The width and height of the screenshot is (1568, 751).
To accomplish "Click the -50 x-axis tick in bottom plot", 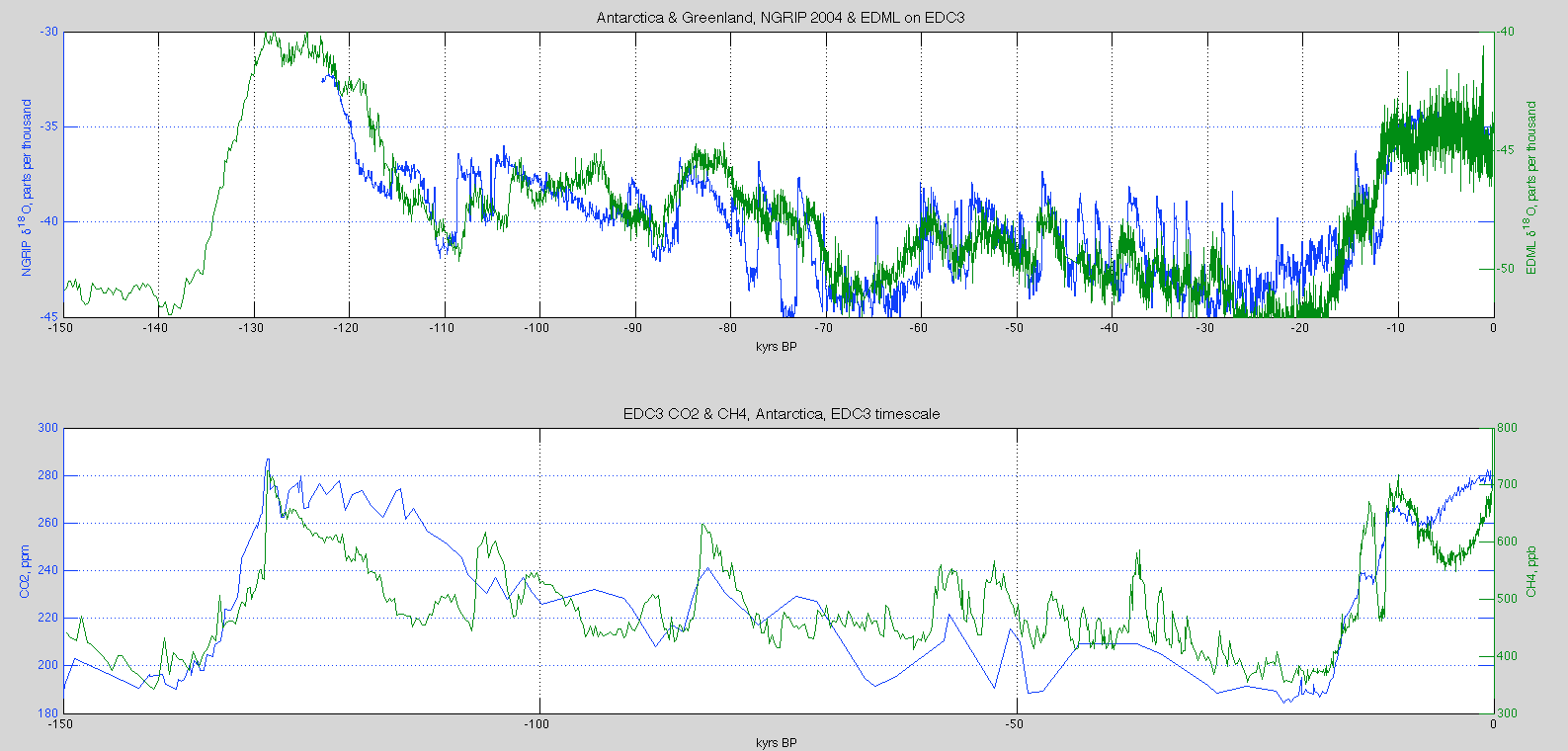I will (1014, 724).
